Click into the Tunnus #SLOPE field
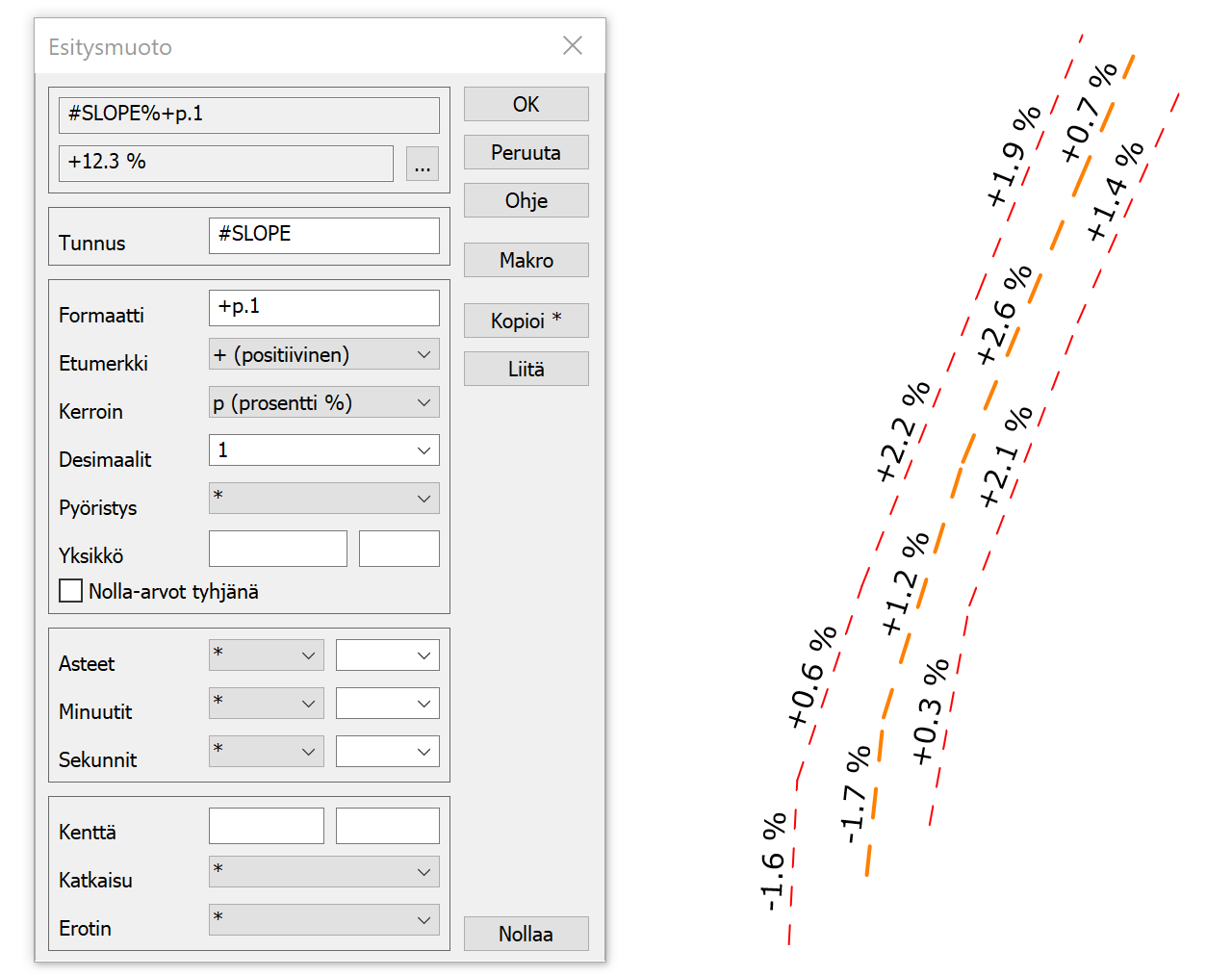Screen dimensions: 1232x976 tap(323, 235)
